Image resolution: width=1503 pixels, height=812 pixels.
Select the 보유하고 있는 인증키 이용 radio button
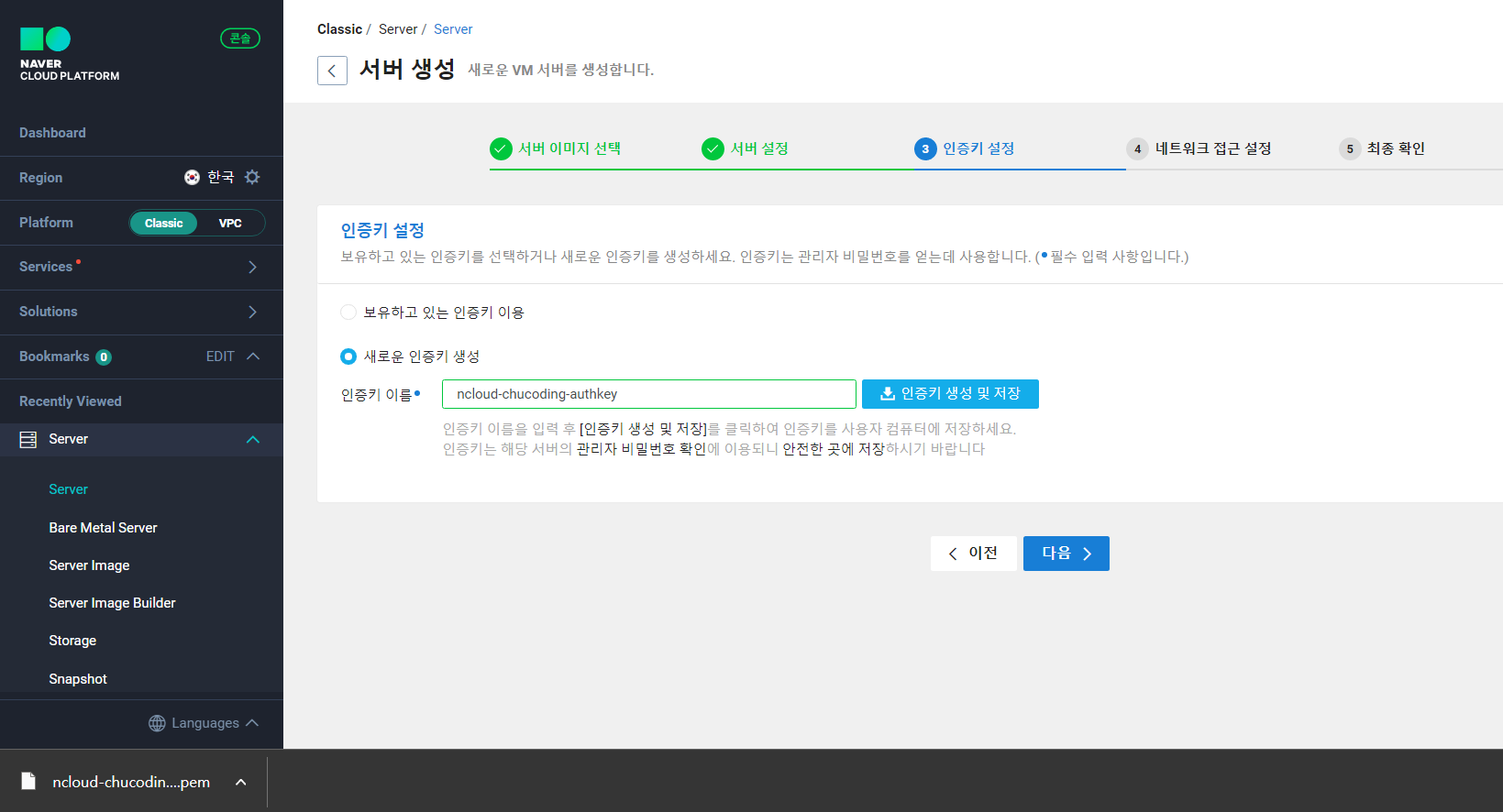348,313
